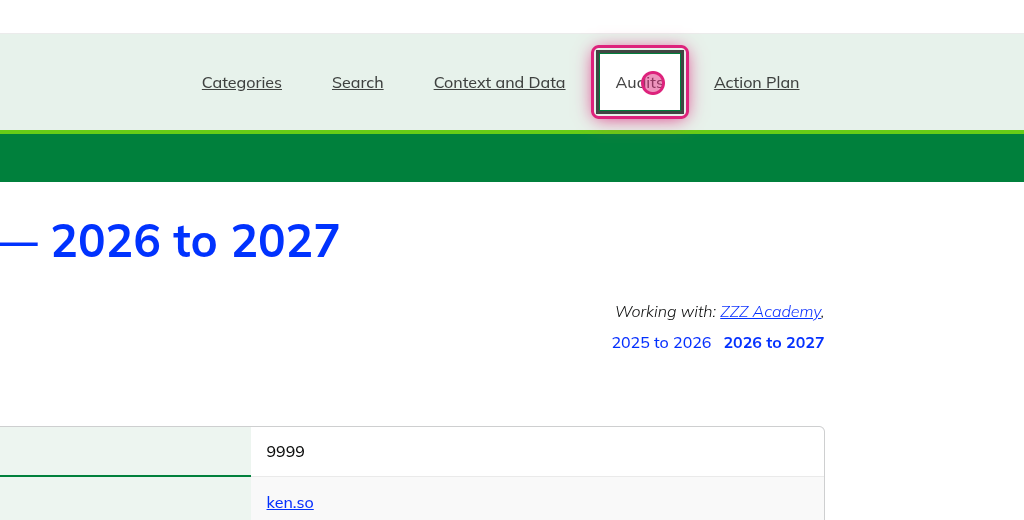Open the Categories navigation link
The height and width of the screenshot is (520, 1024).
242,82
